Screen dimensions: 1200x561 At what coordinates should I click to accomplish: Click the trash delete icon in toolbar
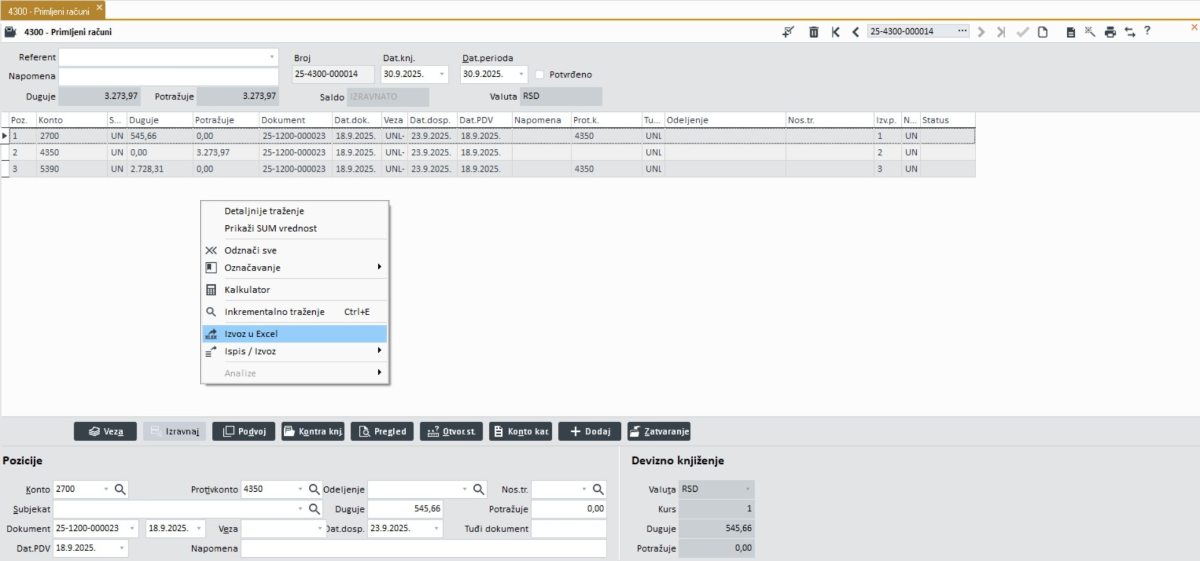coord(813,32)
